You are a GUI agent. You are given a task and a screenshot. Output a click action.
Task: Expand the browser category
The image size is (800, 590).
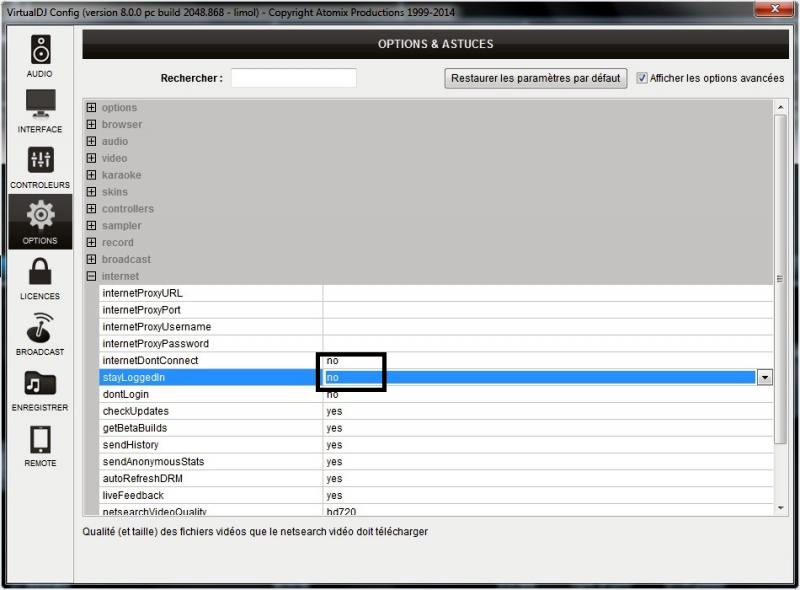pos(91,124)
